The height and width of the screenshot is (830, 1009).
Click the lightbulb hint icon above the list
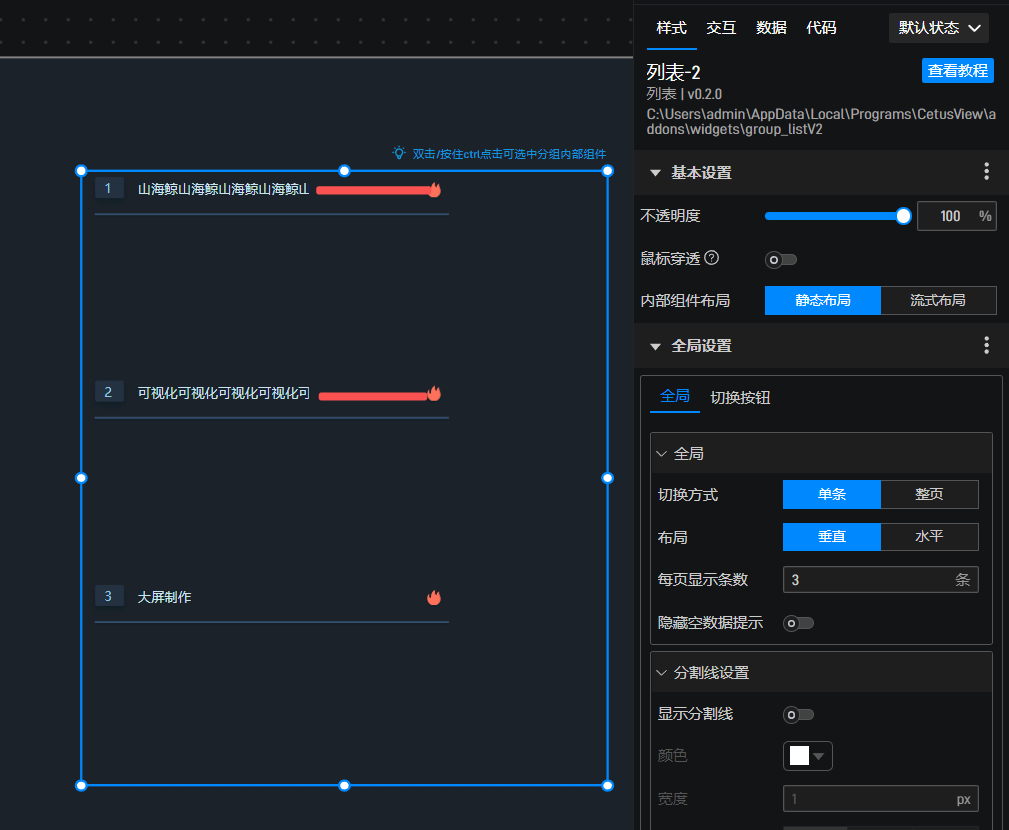click(x=398, y=153)
